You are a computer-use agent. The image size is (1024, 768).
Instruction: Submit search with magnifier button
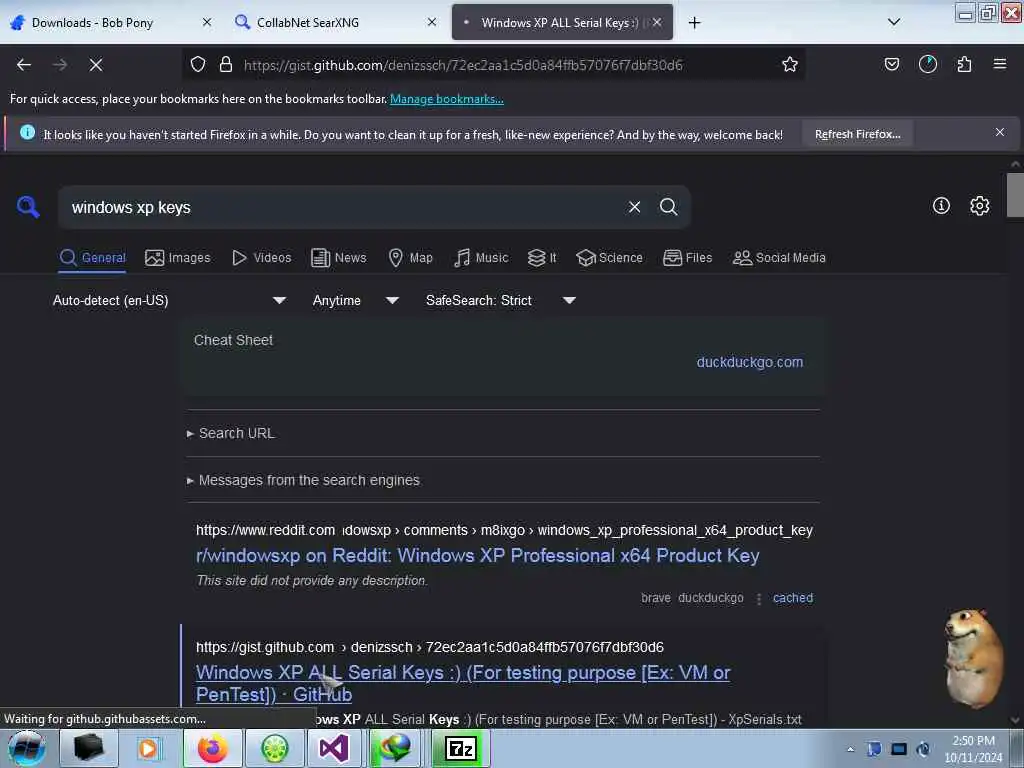pyautogui.click(x=668, y=207)
